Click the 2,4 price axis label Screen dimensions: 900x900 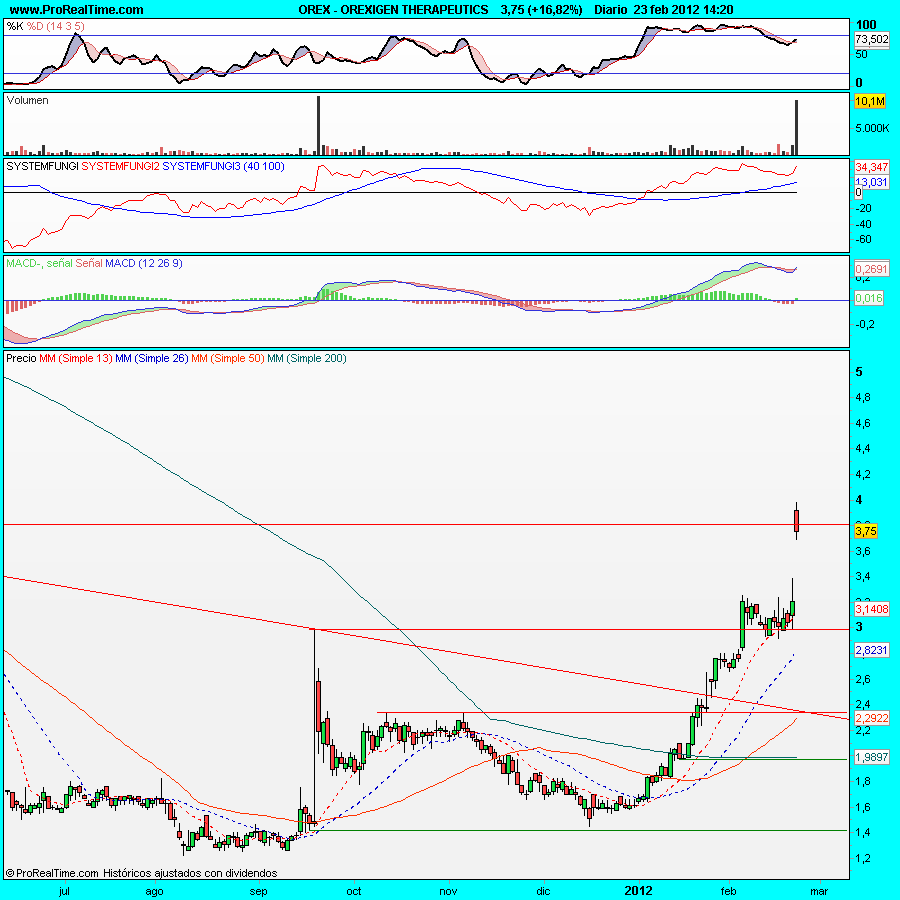(x=863, y=705)
